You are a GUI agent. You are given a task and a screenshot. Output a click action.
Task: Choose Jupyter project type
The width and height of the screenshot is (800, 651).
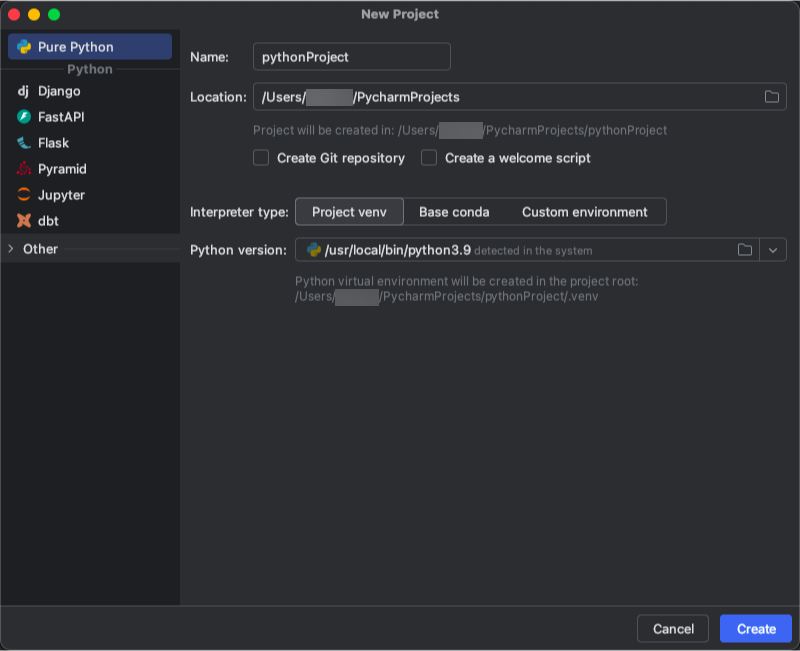pos(90,195)
